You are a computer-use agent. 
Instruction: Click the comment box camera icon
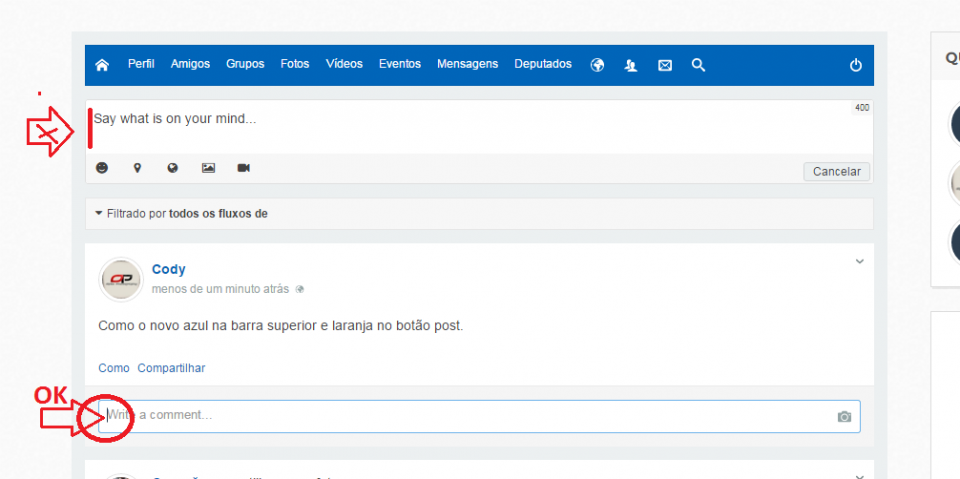tap(844, 416)
